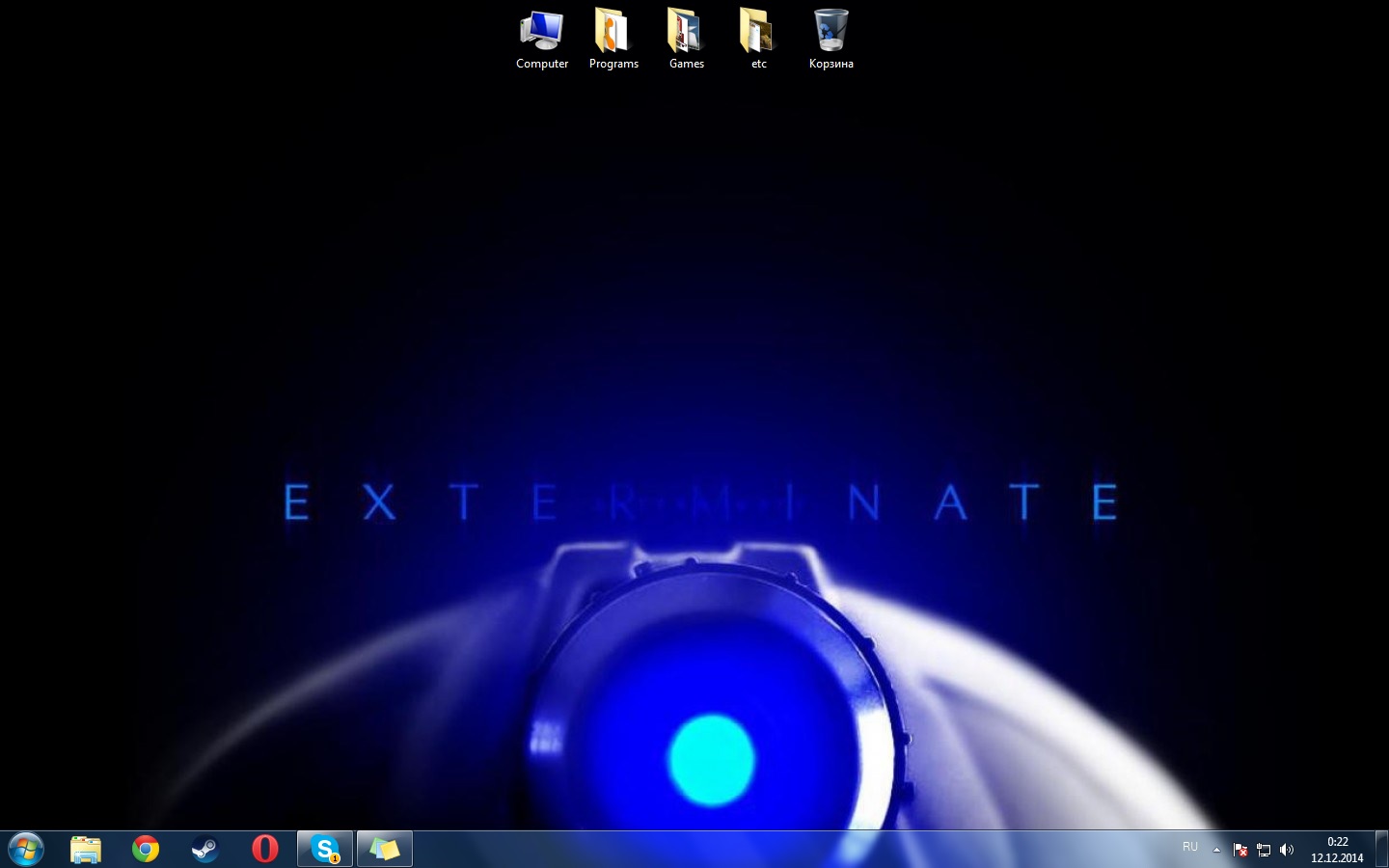This screenshot has height=868, width=1389.
Task: Open Action Center flag icon
Action: [x=1240, y=850]
